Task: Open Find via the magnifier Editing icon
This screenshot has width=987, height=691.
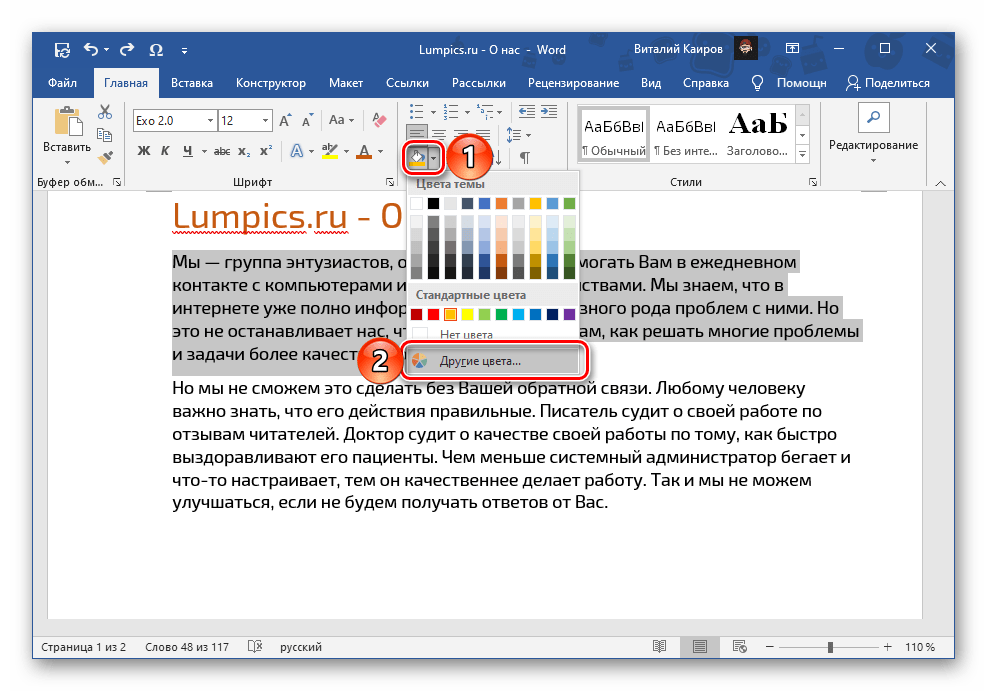Action: 873,118
